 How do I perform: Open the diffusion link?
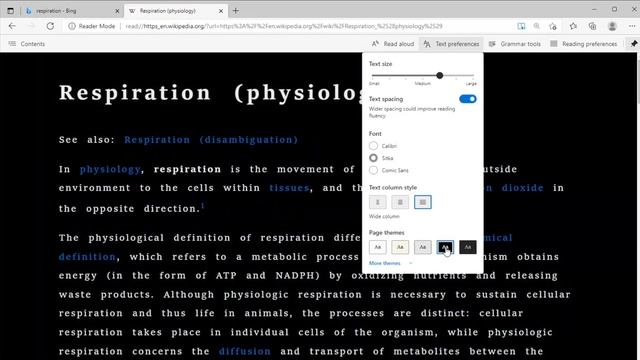click(244, 351)
